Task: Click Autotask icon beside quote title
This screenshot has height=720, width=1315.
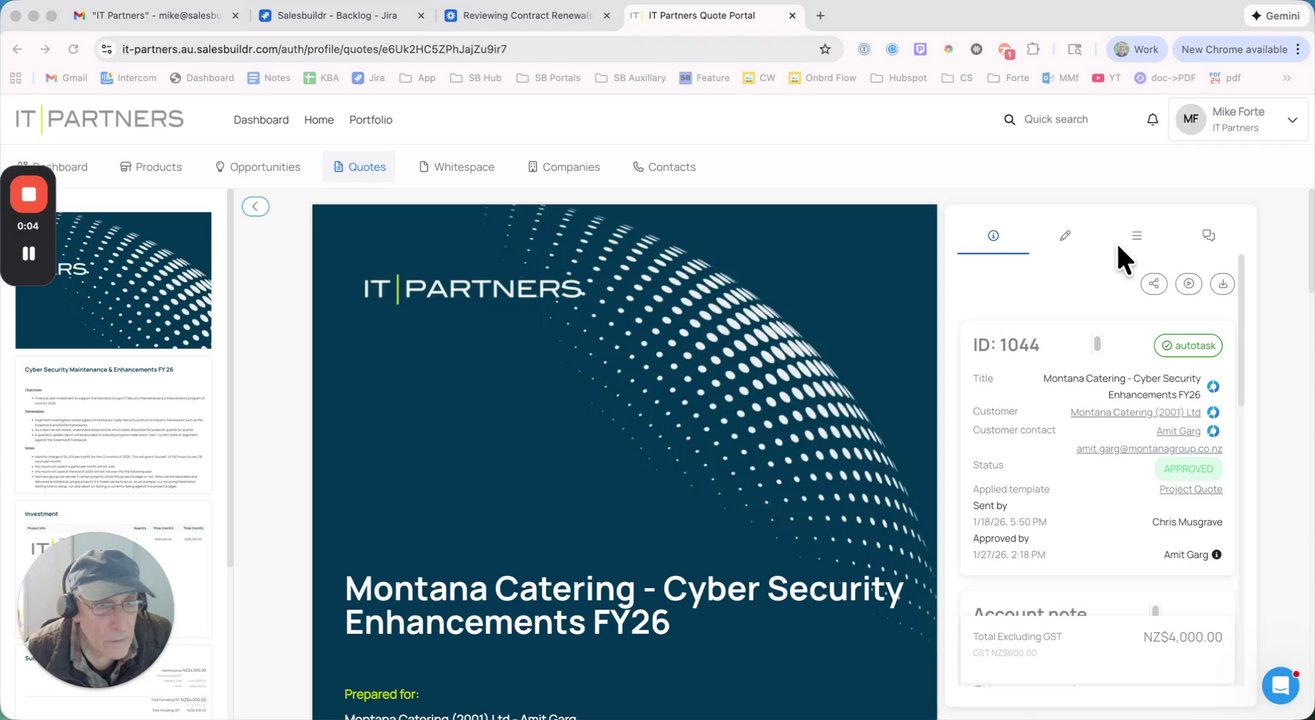Action: click(x=1213, y=386)
